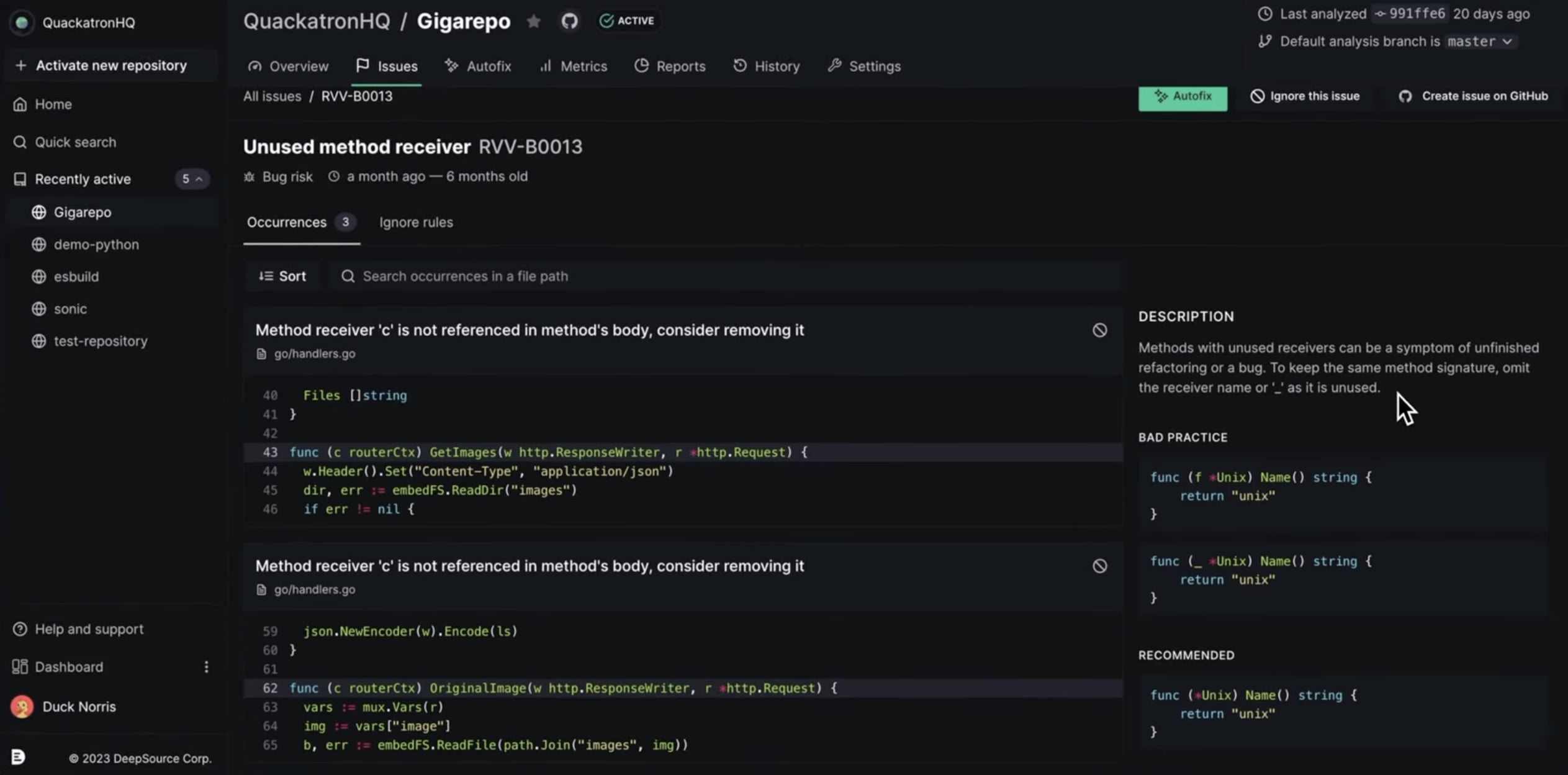Screen dimensions: 1568x775
Task: Open repository Settings tab
Action: point(863,66)
